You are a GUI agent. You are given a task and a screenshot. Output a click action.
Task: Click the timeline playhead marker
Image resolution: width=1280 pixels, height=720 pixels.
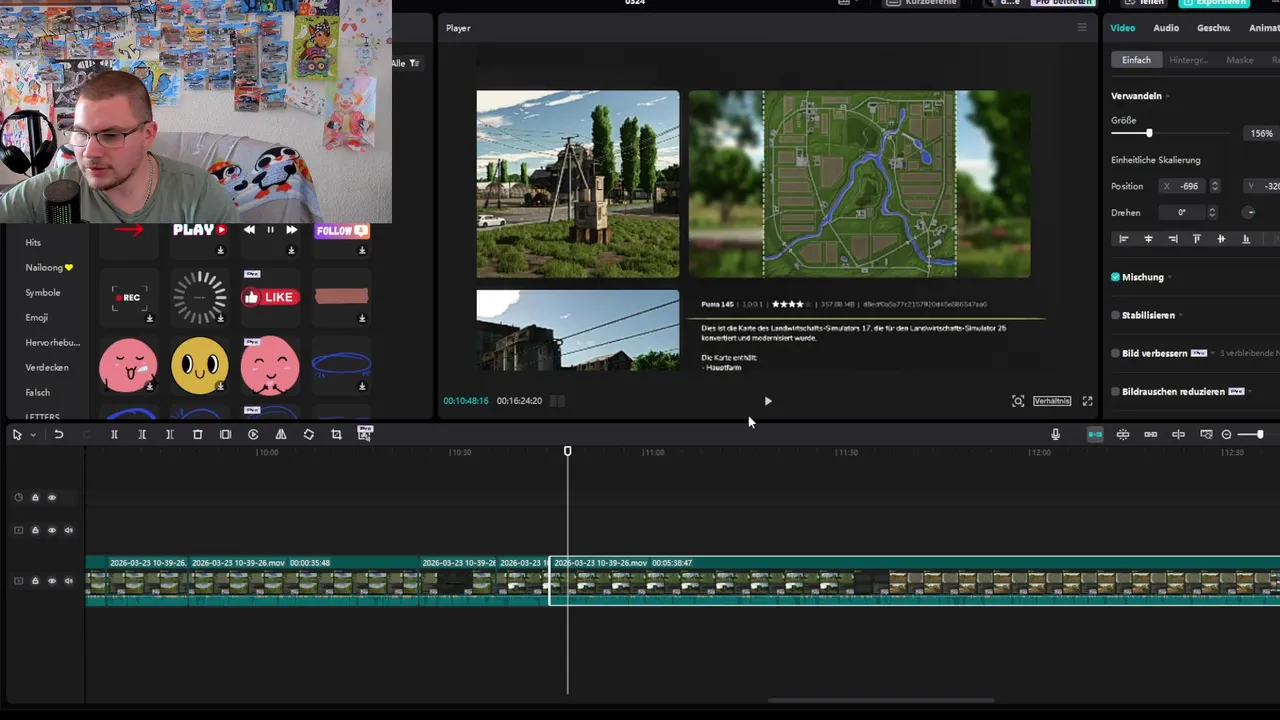click(x=568, y=452)
